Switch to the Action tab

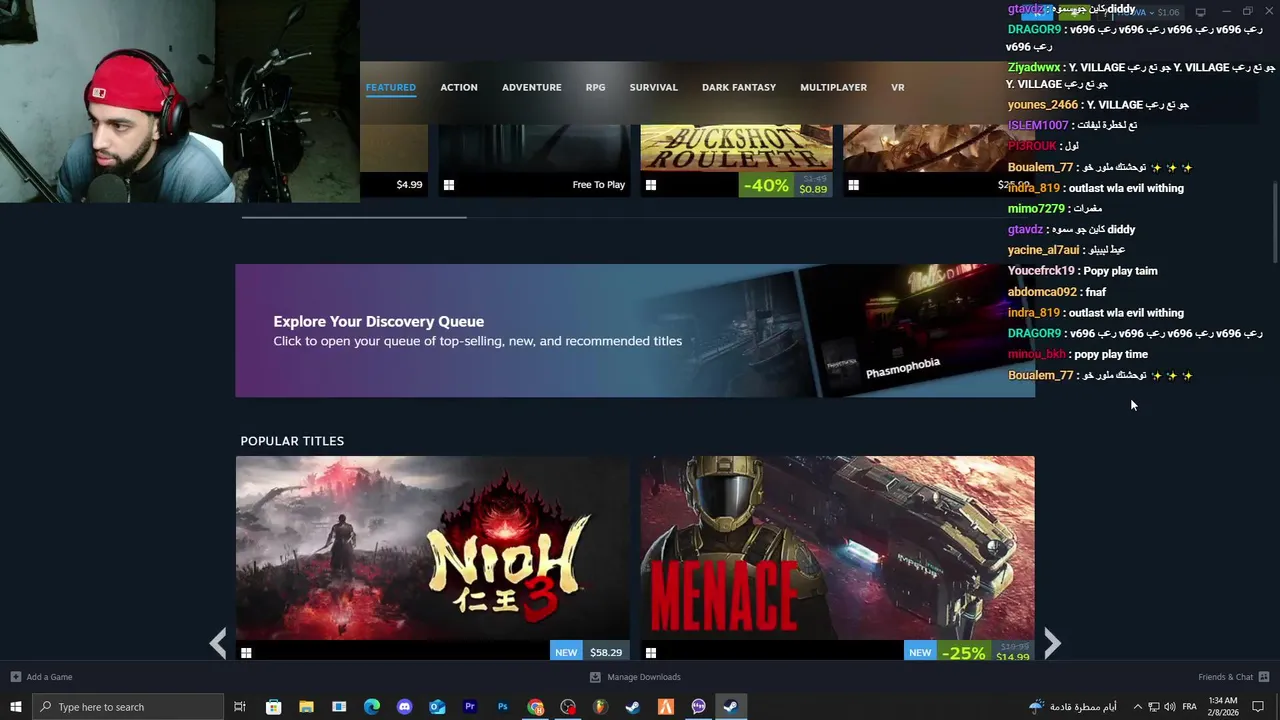click(459, 87)
